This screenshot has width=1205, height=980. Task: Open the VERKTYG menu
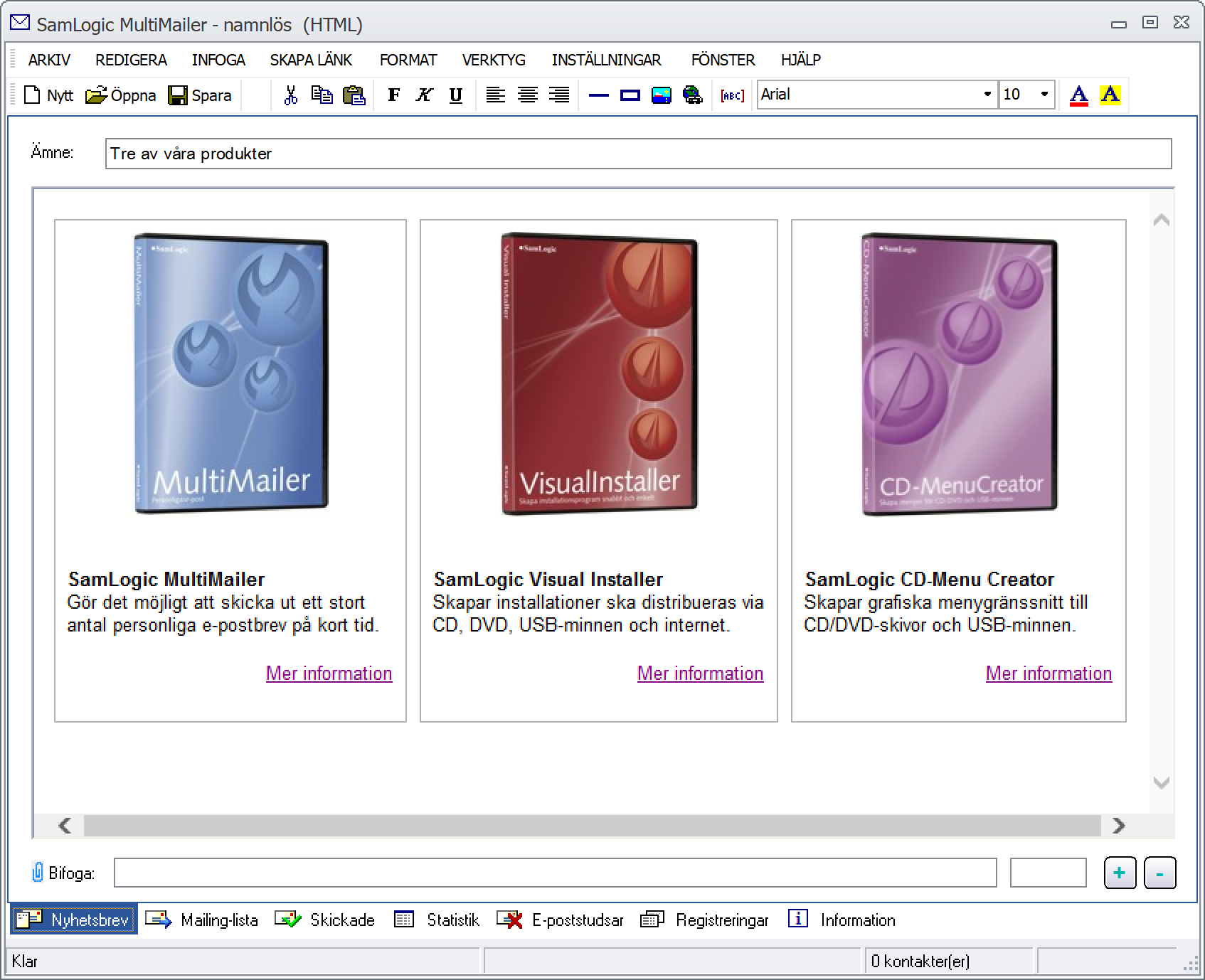click(x=494, y=60)
